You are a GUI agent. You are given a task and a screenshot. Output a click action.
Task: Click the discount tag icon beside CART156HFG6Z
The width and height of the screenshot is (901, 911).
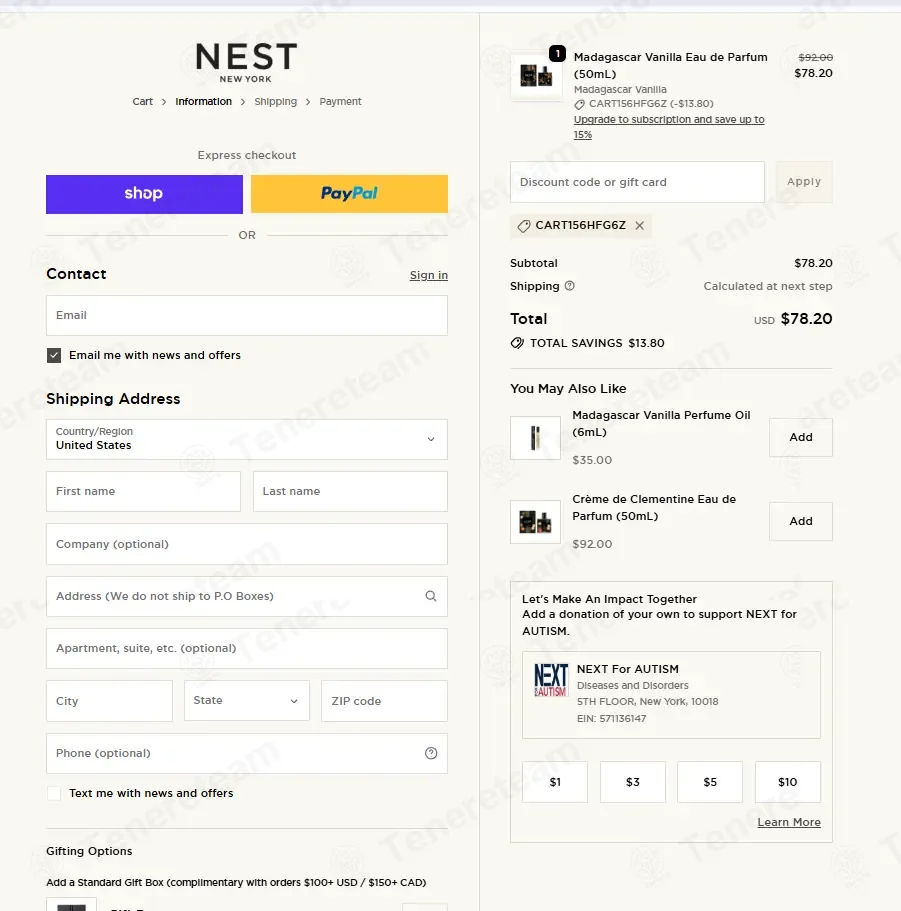click(524, 226)
